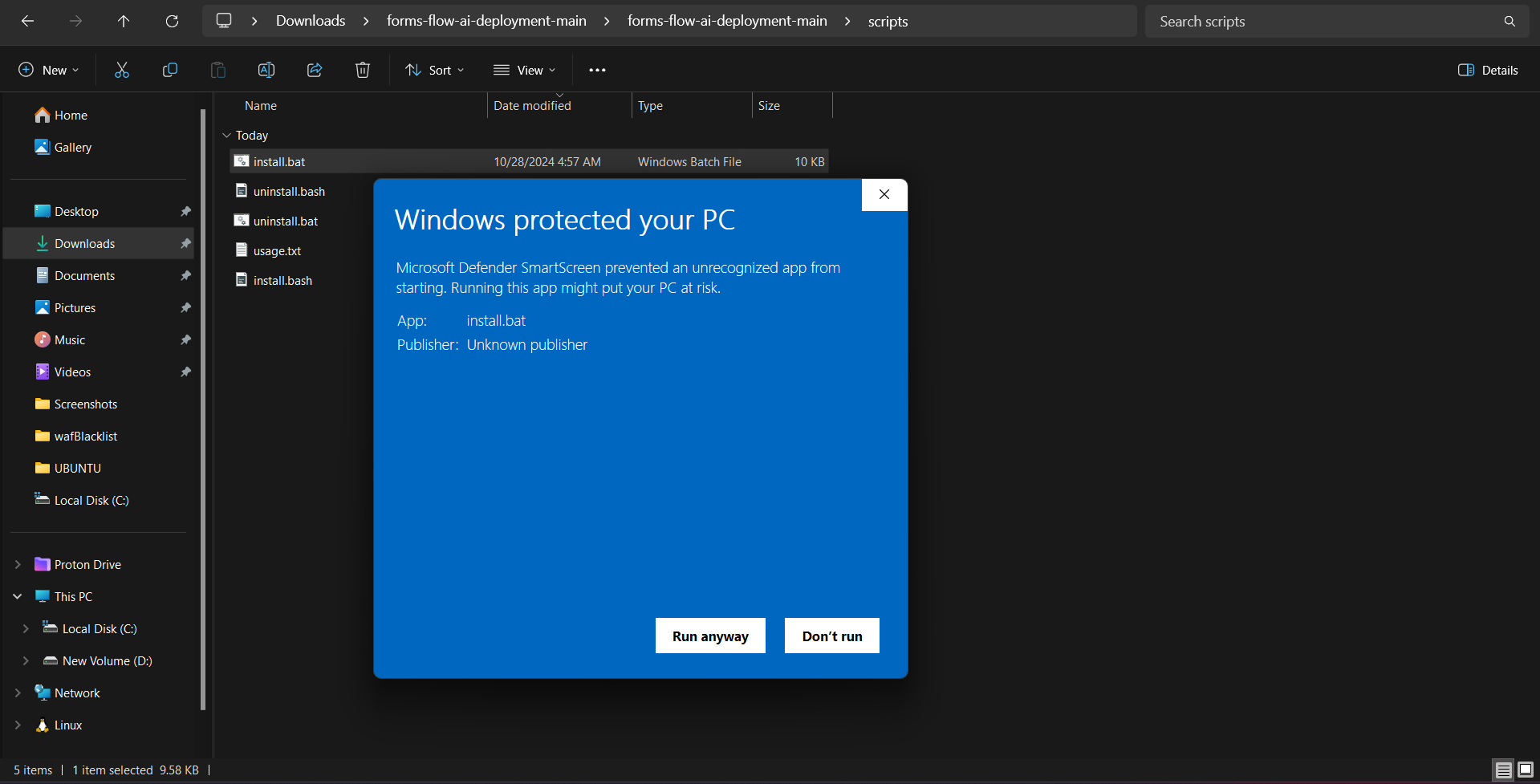Select the uninstall.bash file

[x=280, y=191]
